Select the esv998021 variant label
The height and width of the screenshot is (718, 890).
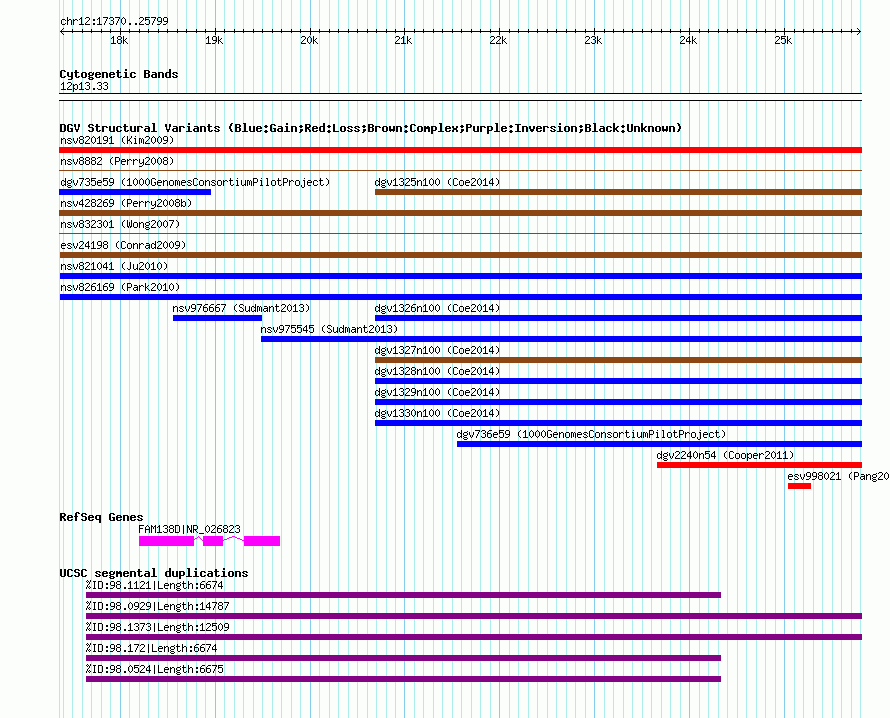tap(838, 476)
